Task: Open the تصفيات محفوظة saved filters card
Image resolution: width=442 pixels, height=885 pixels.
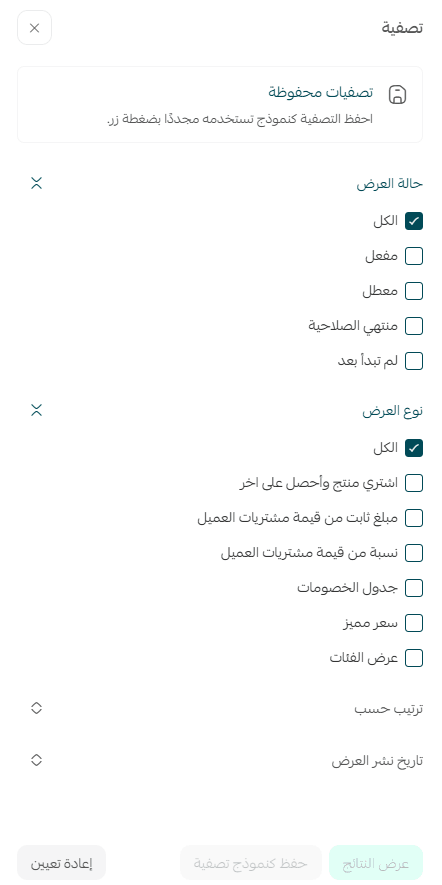Action: [x=220, y=104]
